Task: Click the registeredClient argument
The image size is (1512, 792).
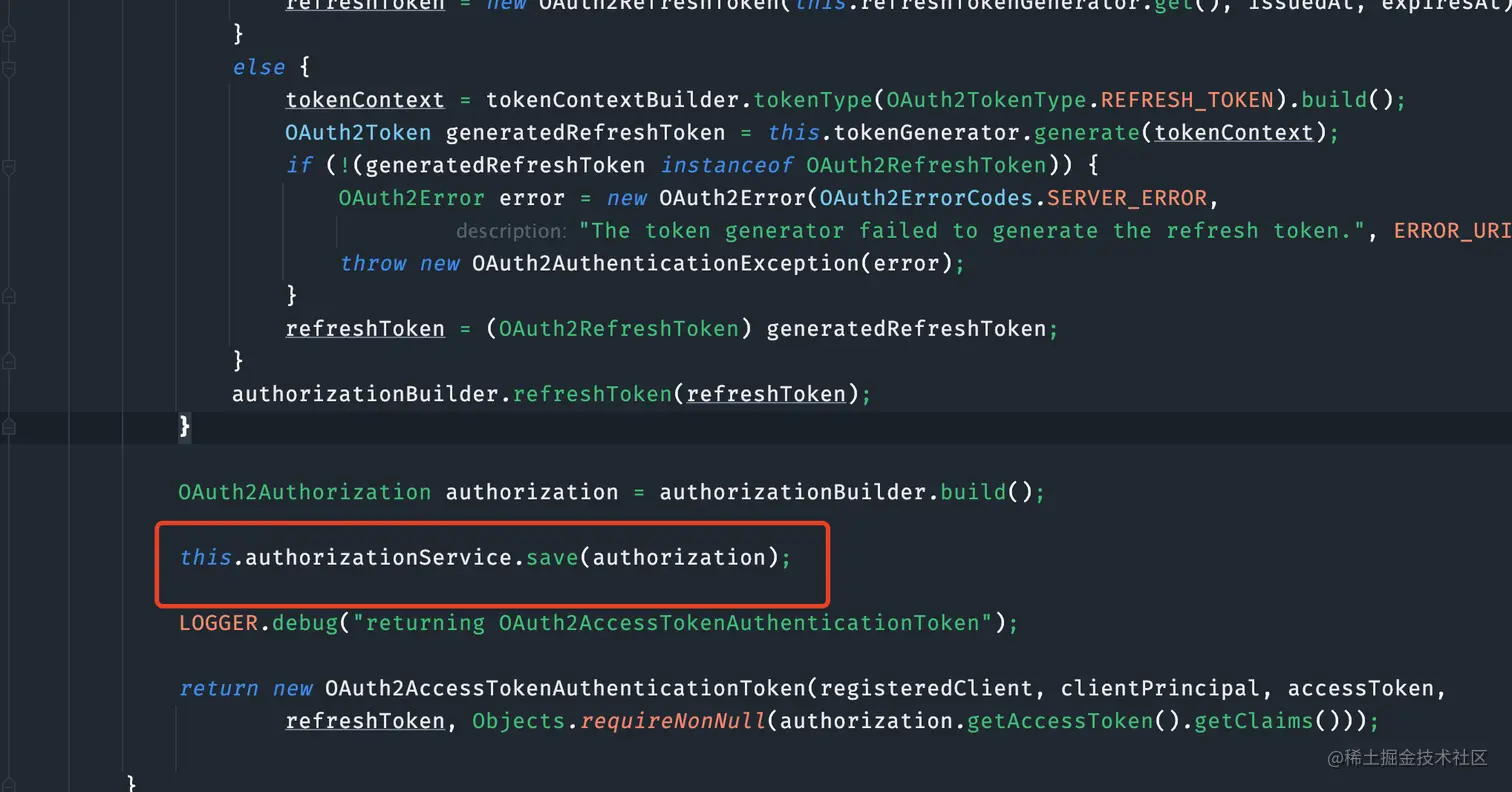Action: (x=926, y=688)
